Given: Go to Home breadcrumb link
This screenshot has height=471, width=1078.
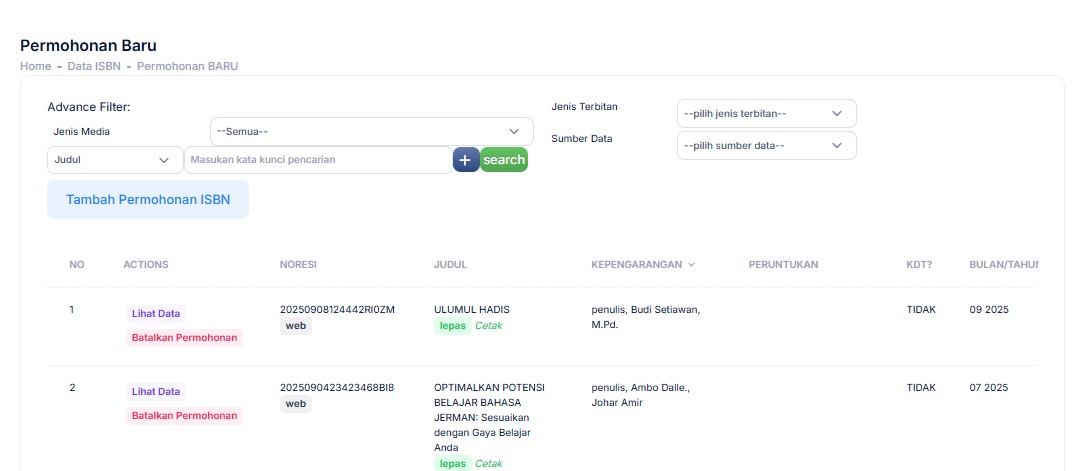Looking at the screenshot, I should coord(35,66).
